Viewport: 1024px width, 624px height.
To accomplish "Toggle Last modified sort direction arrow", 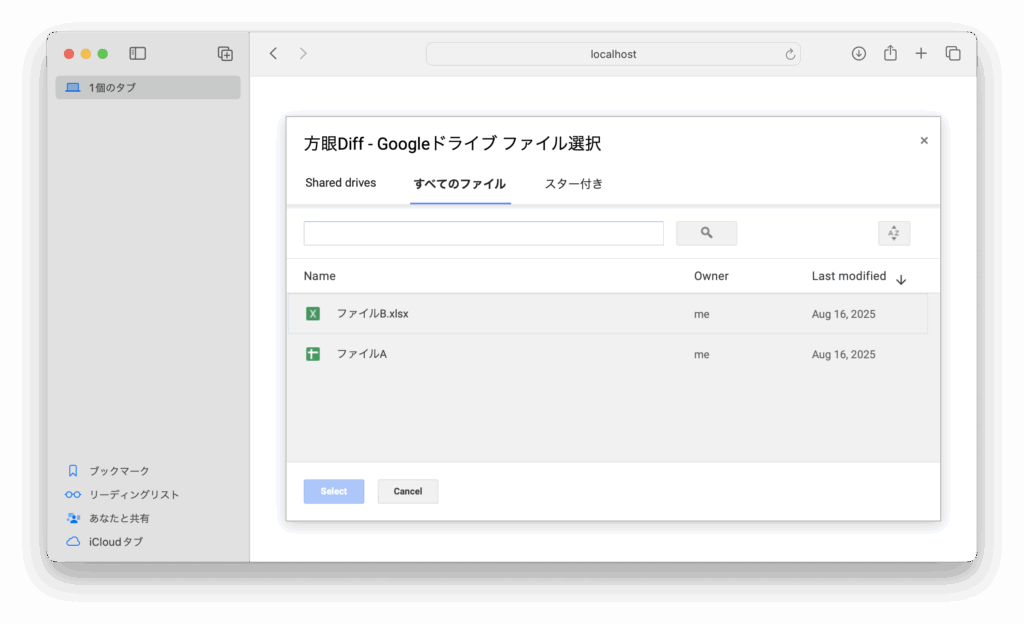I will coord(901,280).
